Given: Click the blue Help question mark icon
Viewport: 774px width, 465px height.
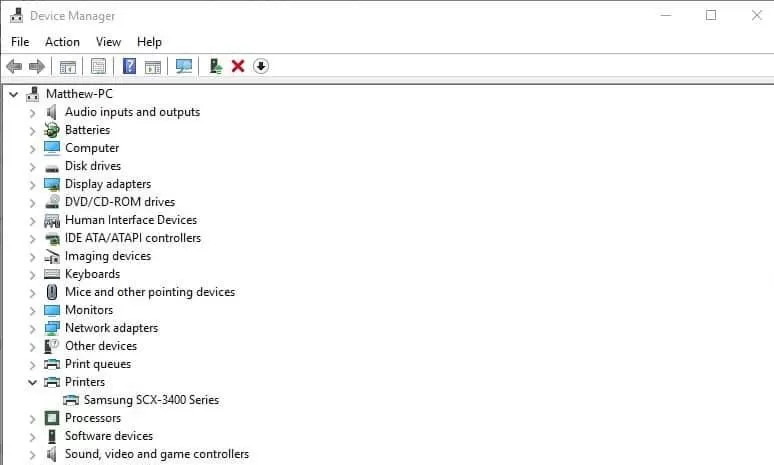Looking at the screenshot, I should [x=129, y=66].
